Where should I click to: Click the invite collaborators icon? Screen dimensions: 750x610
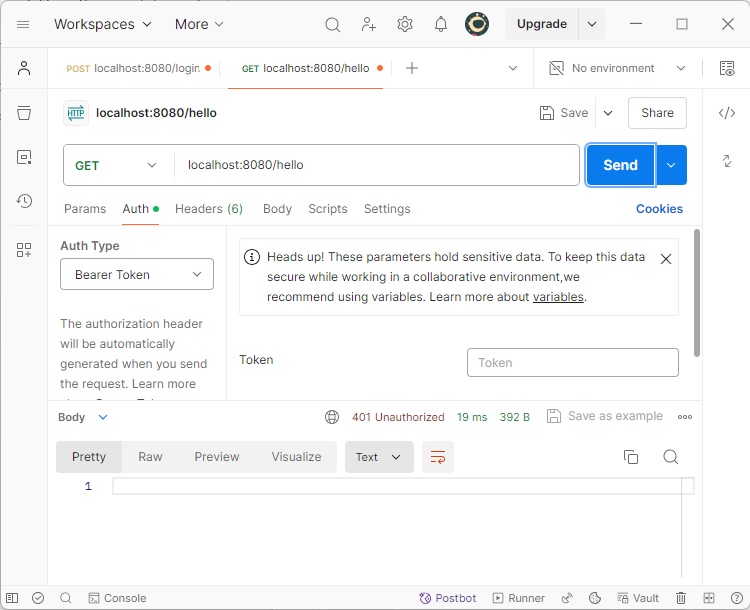point(369,24)
